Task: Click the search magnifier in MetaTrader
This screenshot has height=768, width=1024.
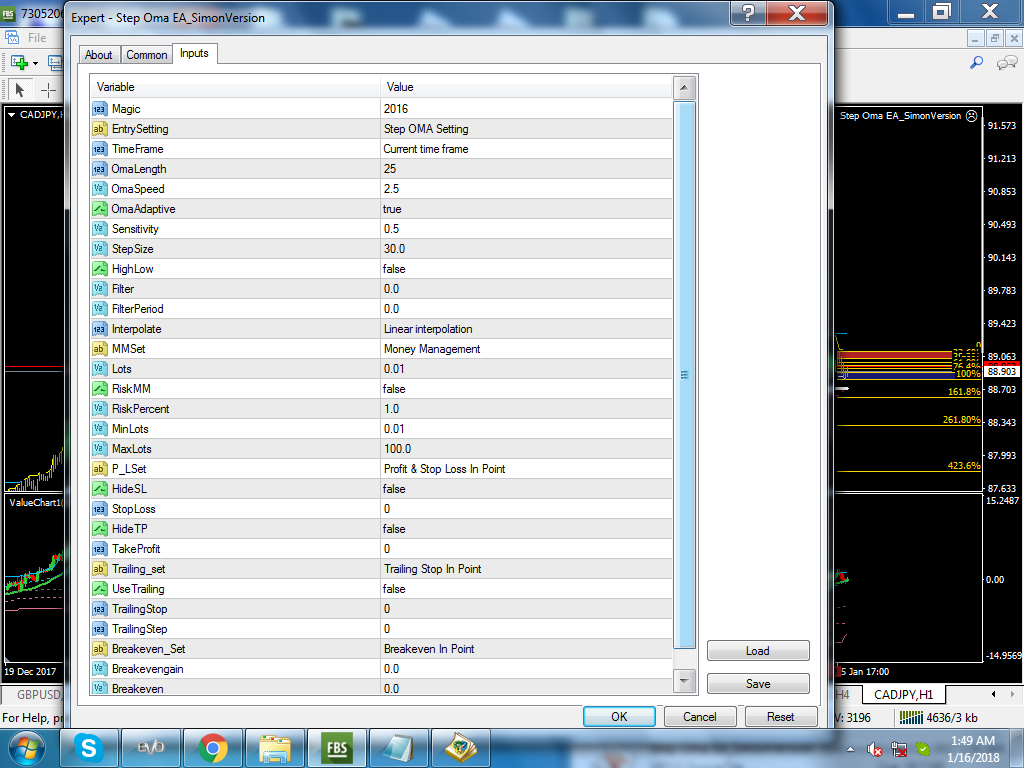Action: (x=976, y=63)
